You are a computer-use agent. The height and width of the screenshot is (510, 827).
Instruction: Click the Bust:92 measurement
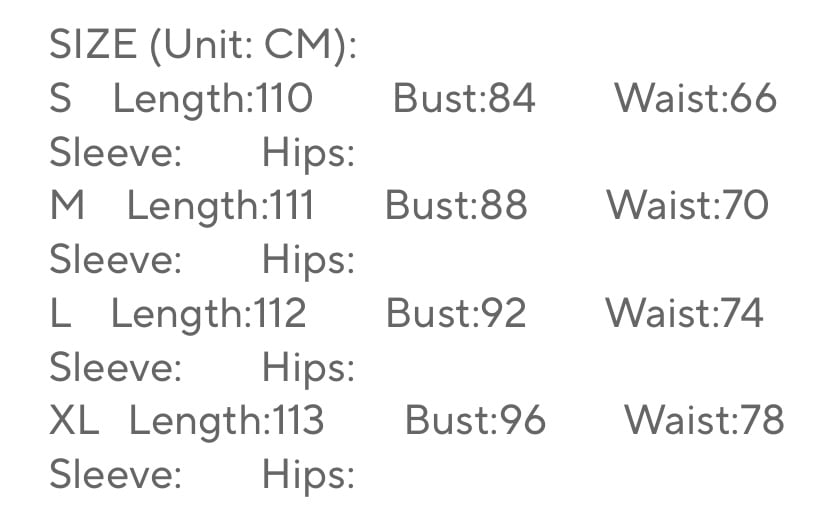tap(456, 314)
